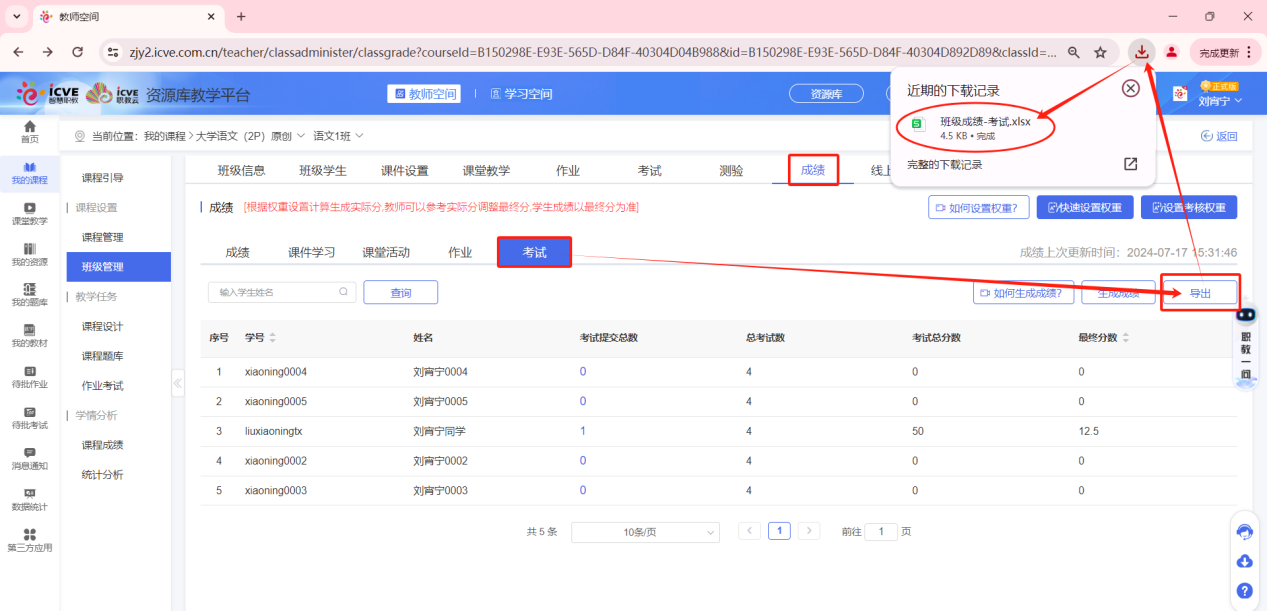This screenshot has width=1267, height=611.
Task: Click the collapse sidebar arrow handle
Action: pyautogui.click(x=178, y=383)
